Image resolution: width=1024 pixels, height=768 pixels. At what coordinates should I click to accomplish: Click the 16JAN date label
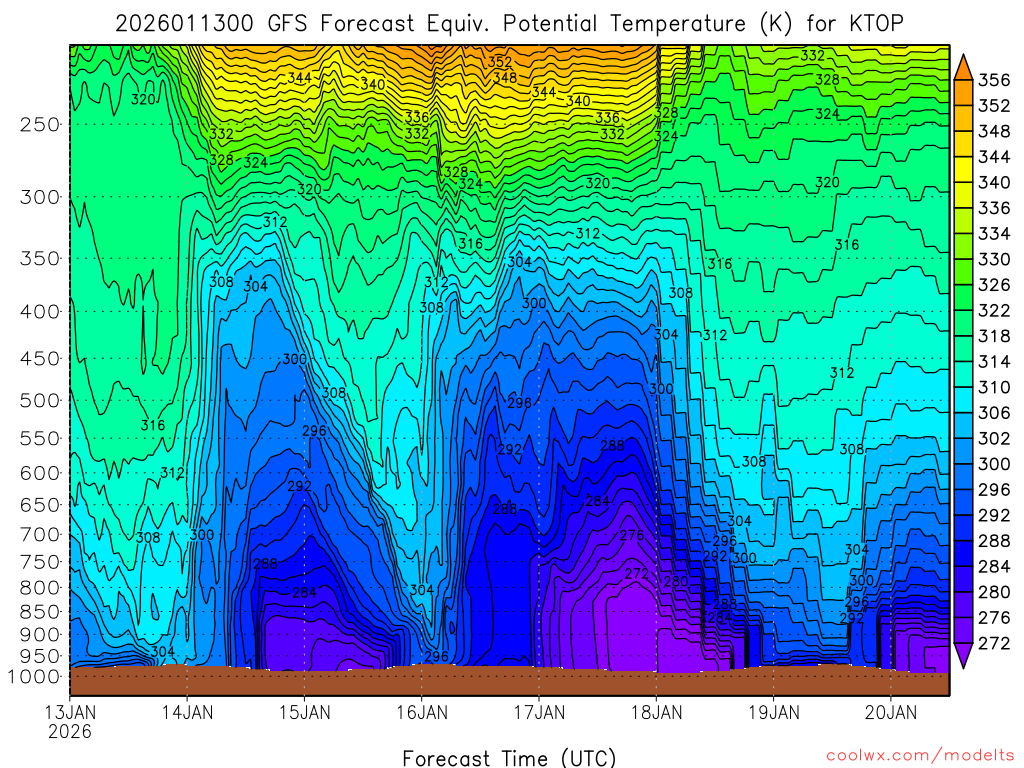tap(422, 712)
